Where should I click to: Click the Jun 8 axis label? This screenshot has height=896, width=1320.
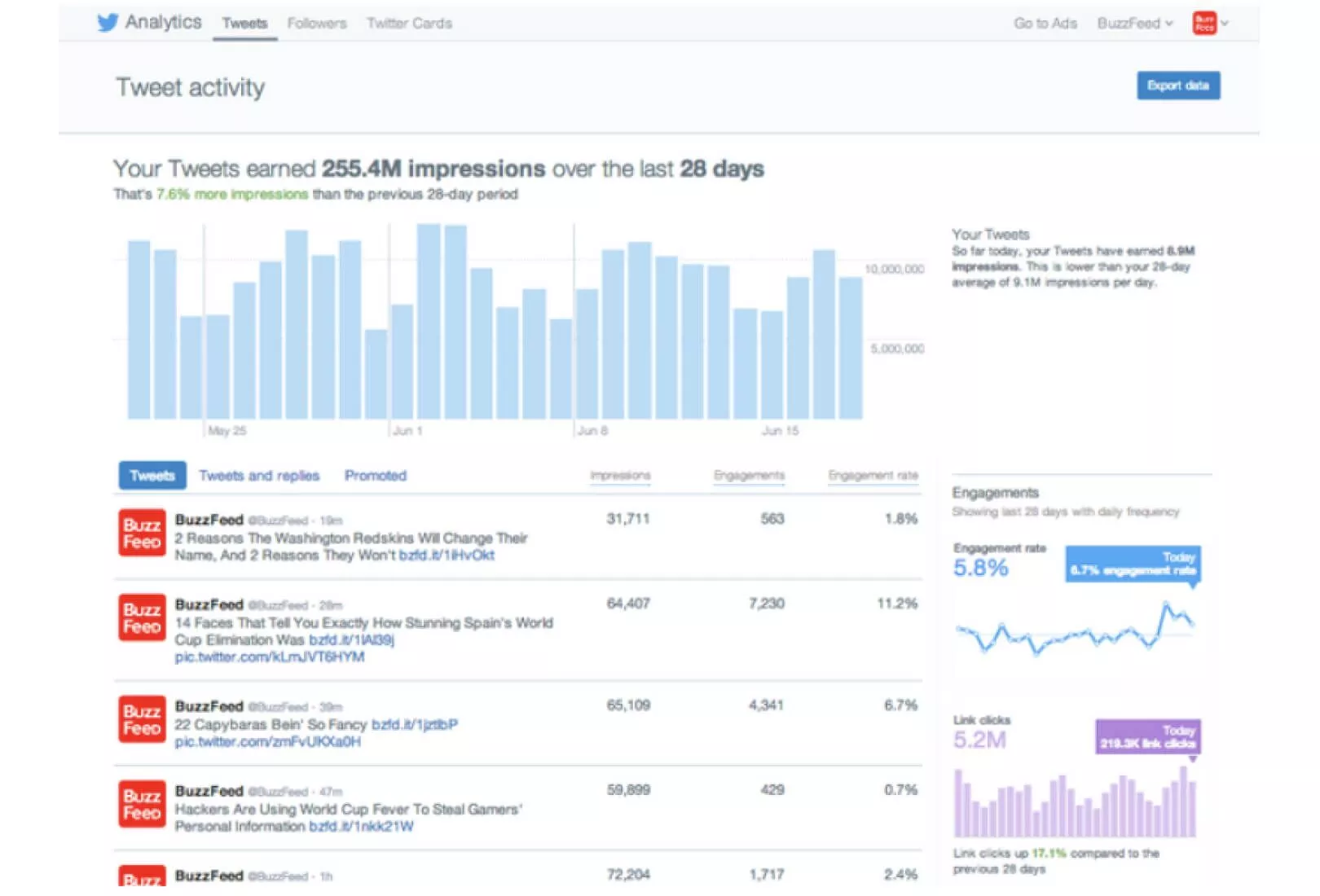point(593,430)
